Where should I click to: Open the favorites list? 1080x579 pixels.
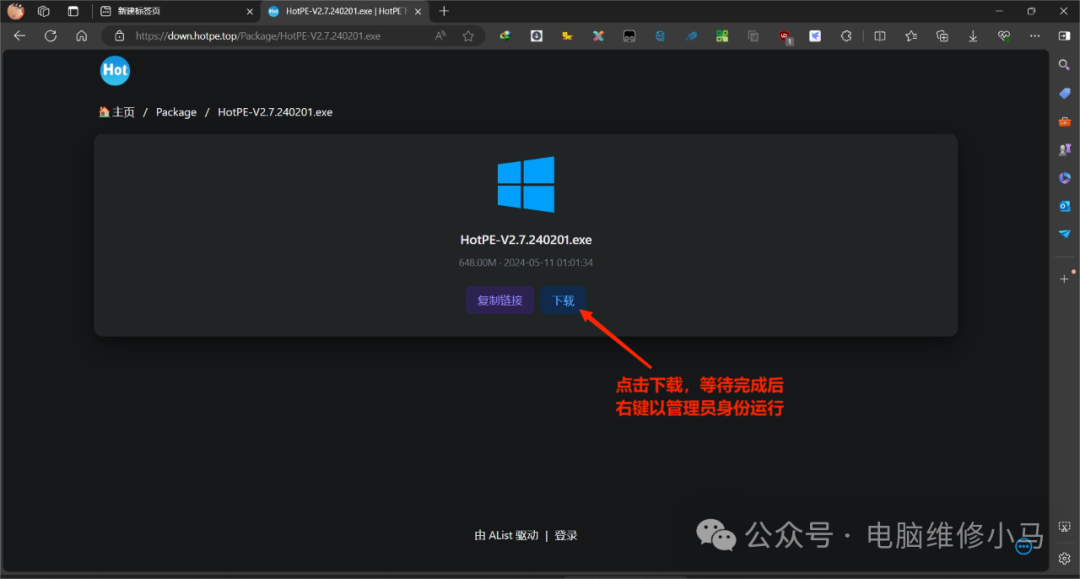click(911, 36)
